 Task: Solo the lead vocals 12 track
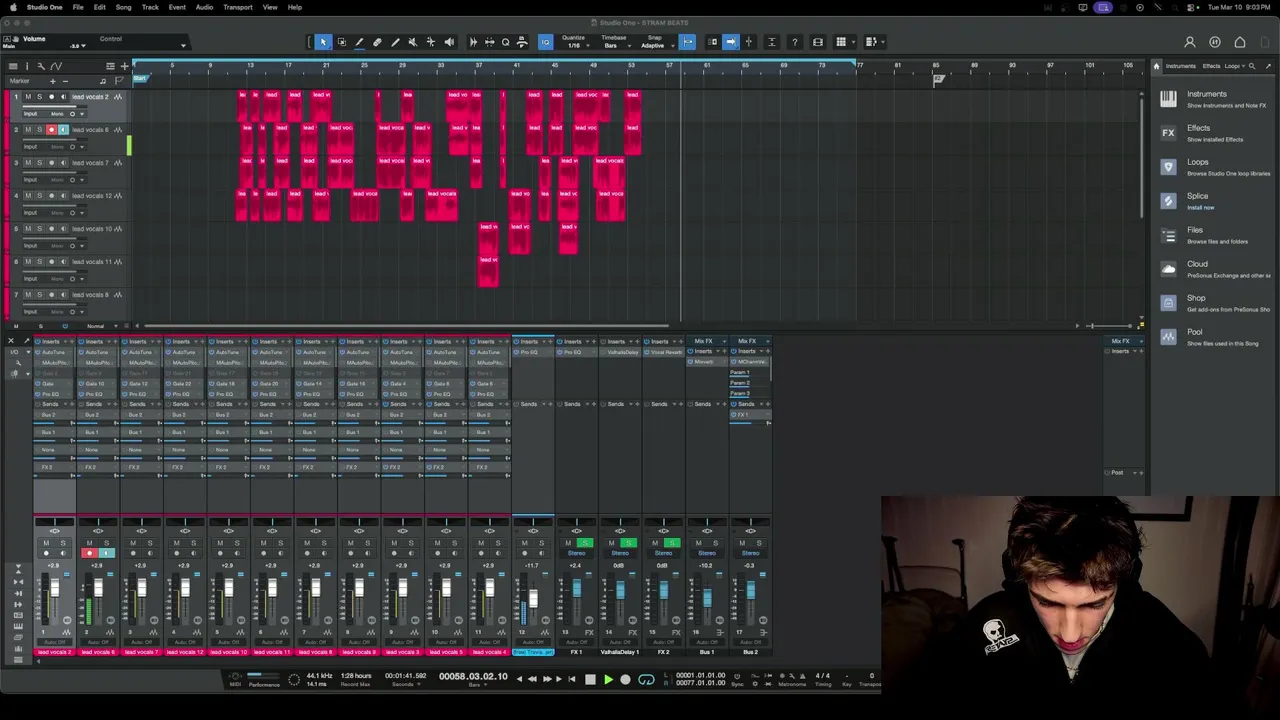[39, 196]
